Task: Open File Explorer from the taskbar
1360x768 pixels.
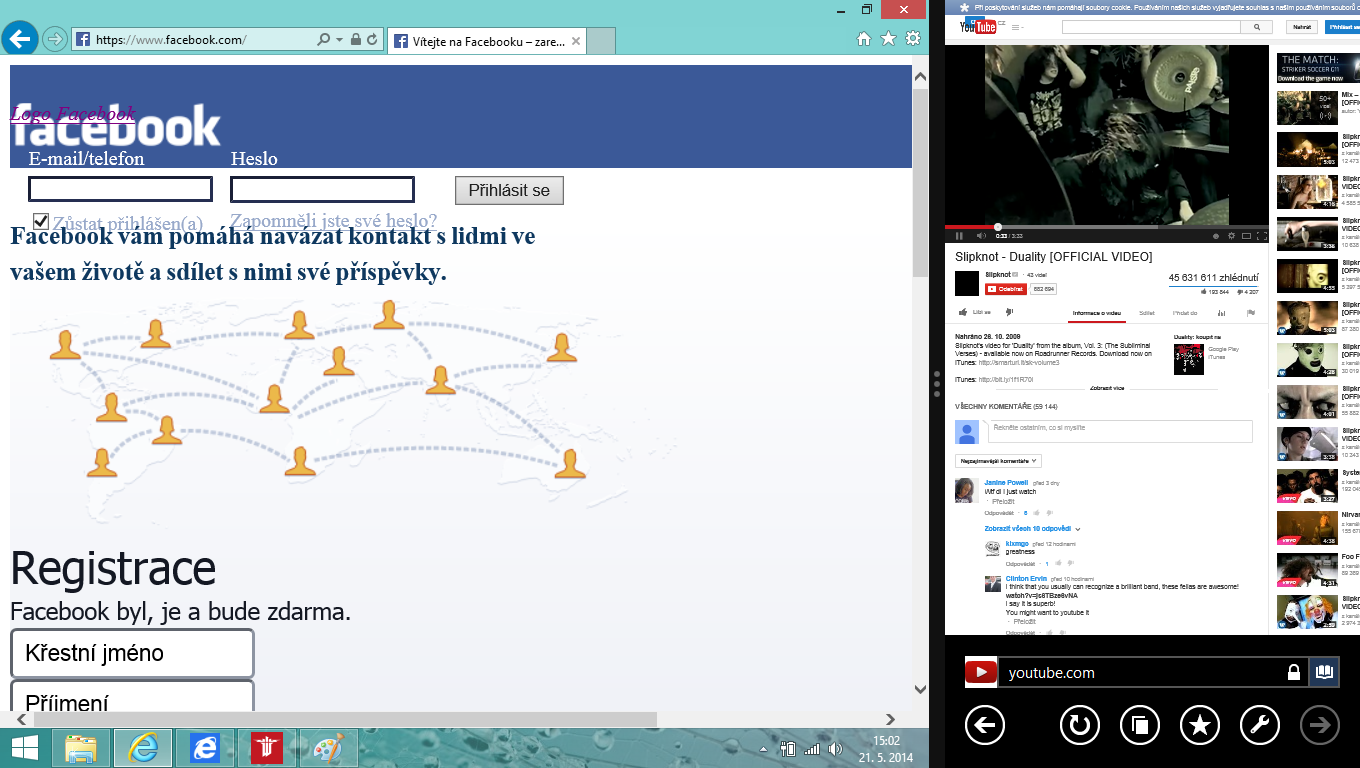Action: pos(81,748)
